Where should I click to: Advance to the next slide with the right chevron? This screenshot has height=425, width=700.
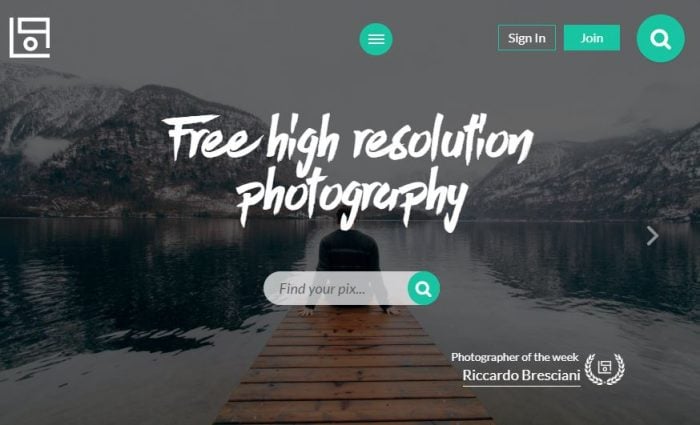click(x=653, y=236)
